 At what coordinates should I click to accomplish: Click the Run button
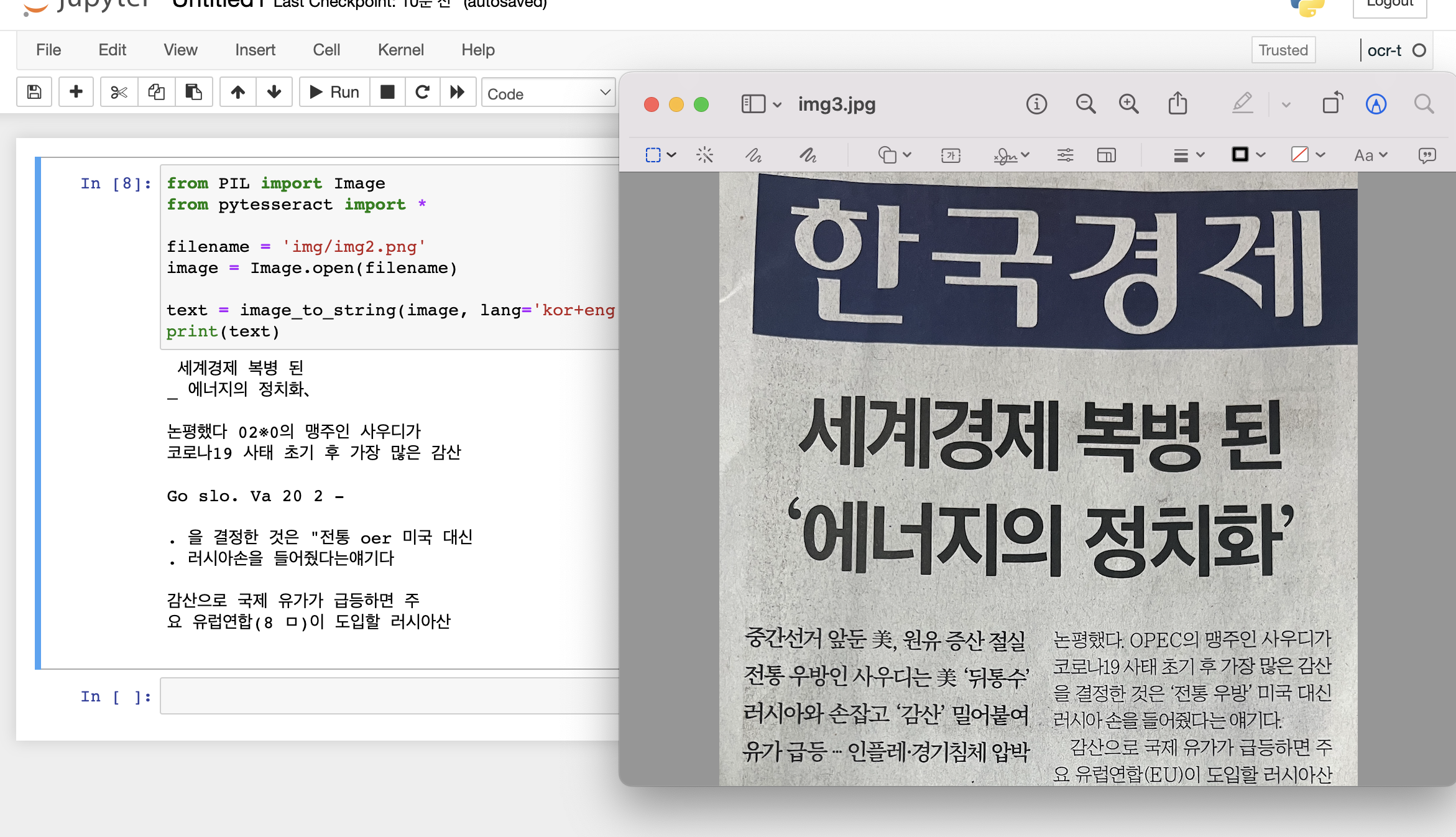coord(334,93)
